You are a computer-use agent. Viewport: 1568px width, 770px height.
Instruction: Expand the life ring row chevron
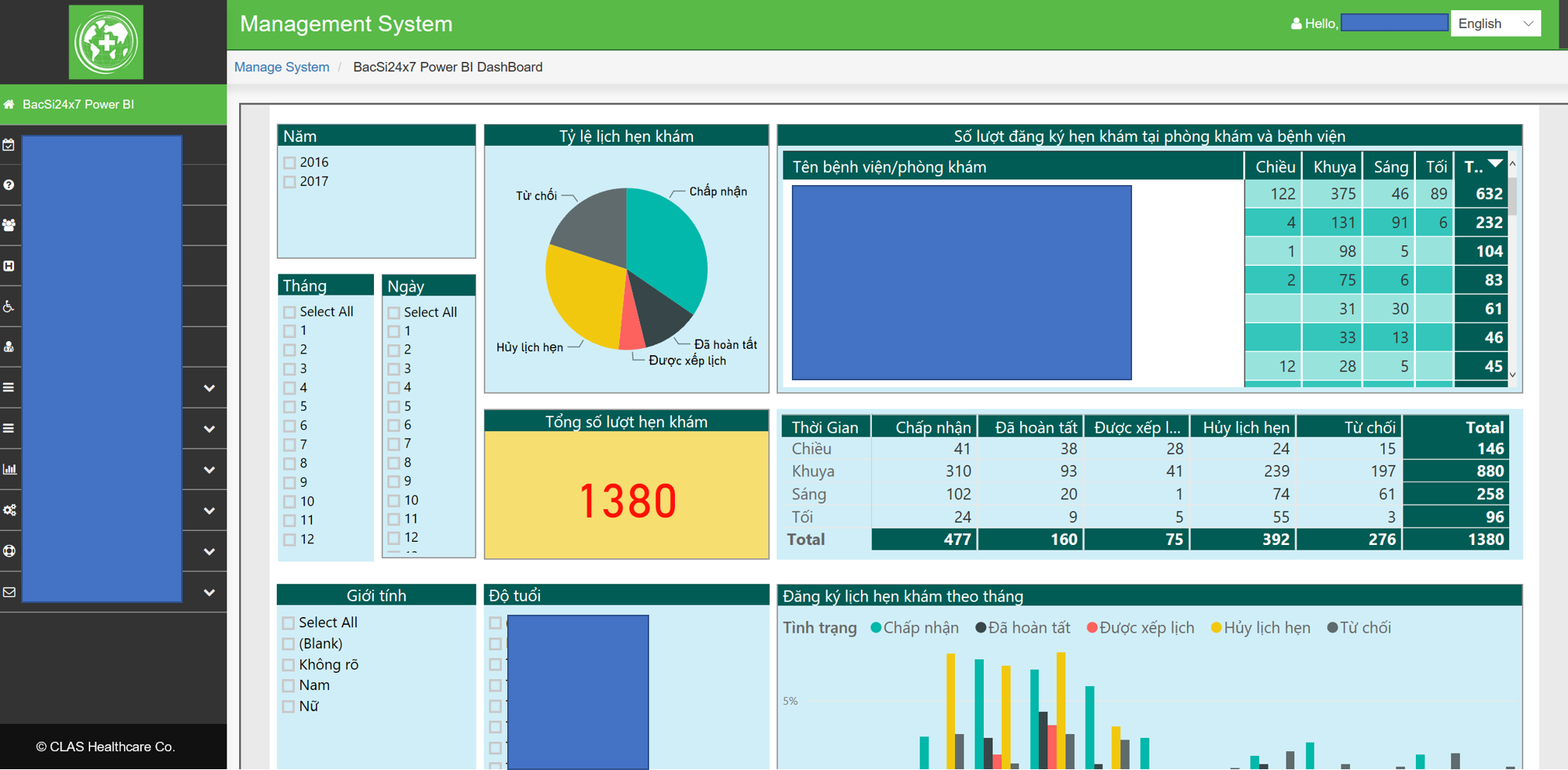coord(209,551)
